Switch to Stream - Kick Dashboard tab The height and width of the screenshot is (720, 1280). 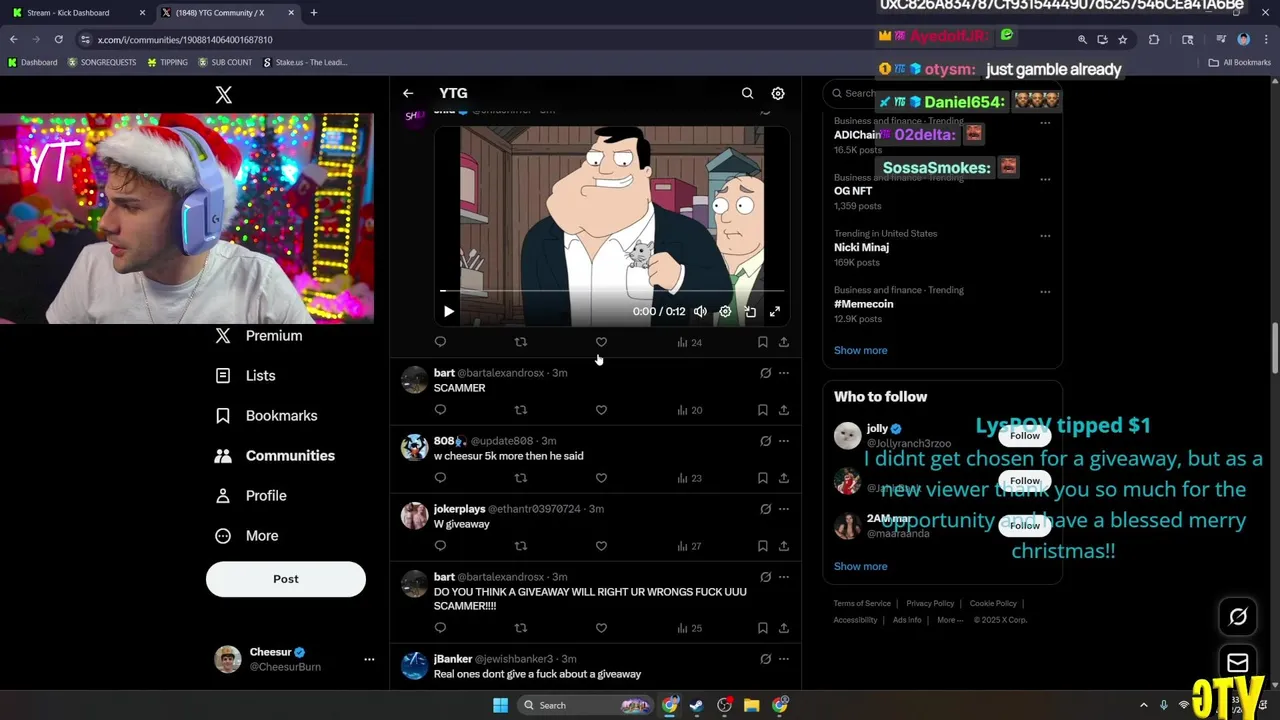[x=78, y=13]
